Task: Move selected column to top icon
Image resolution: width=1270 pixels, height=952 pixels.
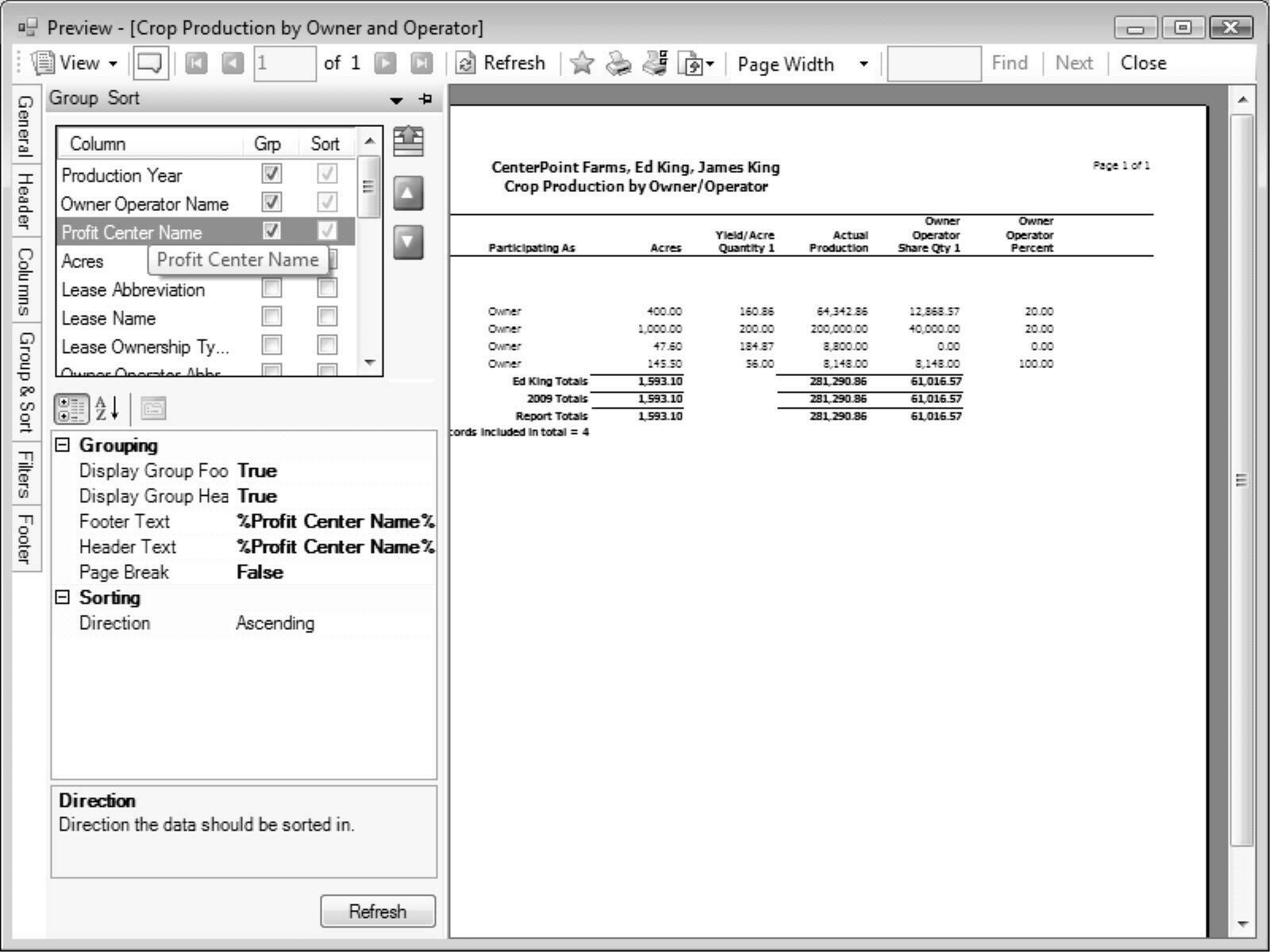Action: [x=408, y=141]
